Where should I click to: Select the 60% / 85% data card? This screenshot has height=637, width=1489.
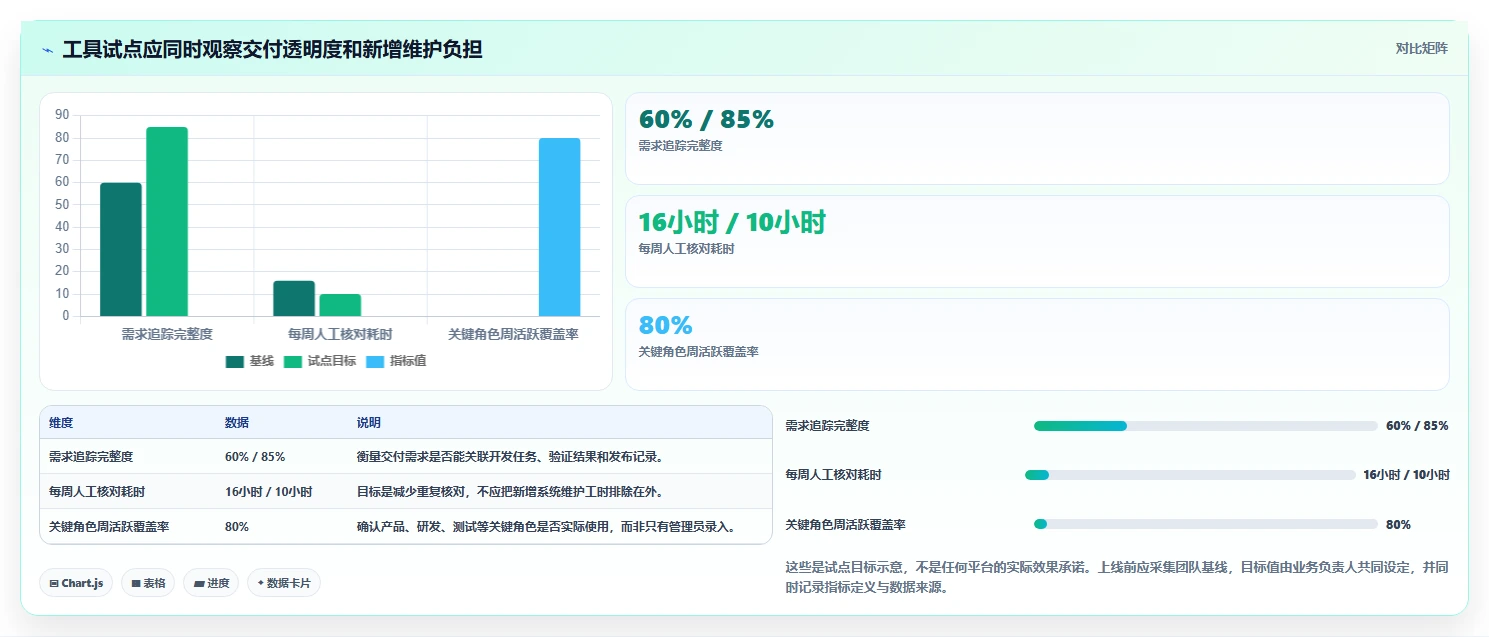point(1037,139)
